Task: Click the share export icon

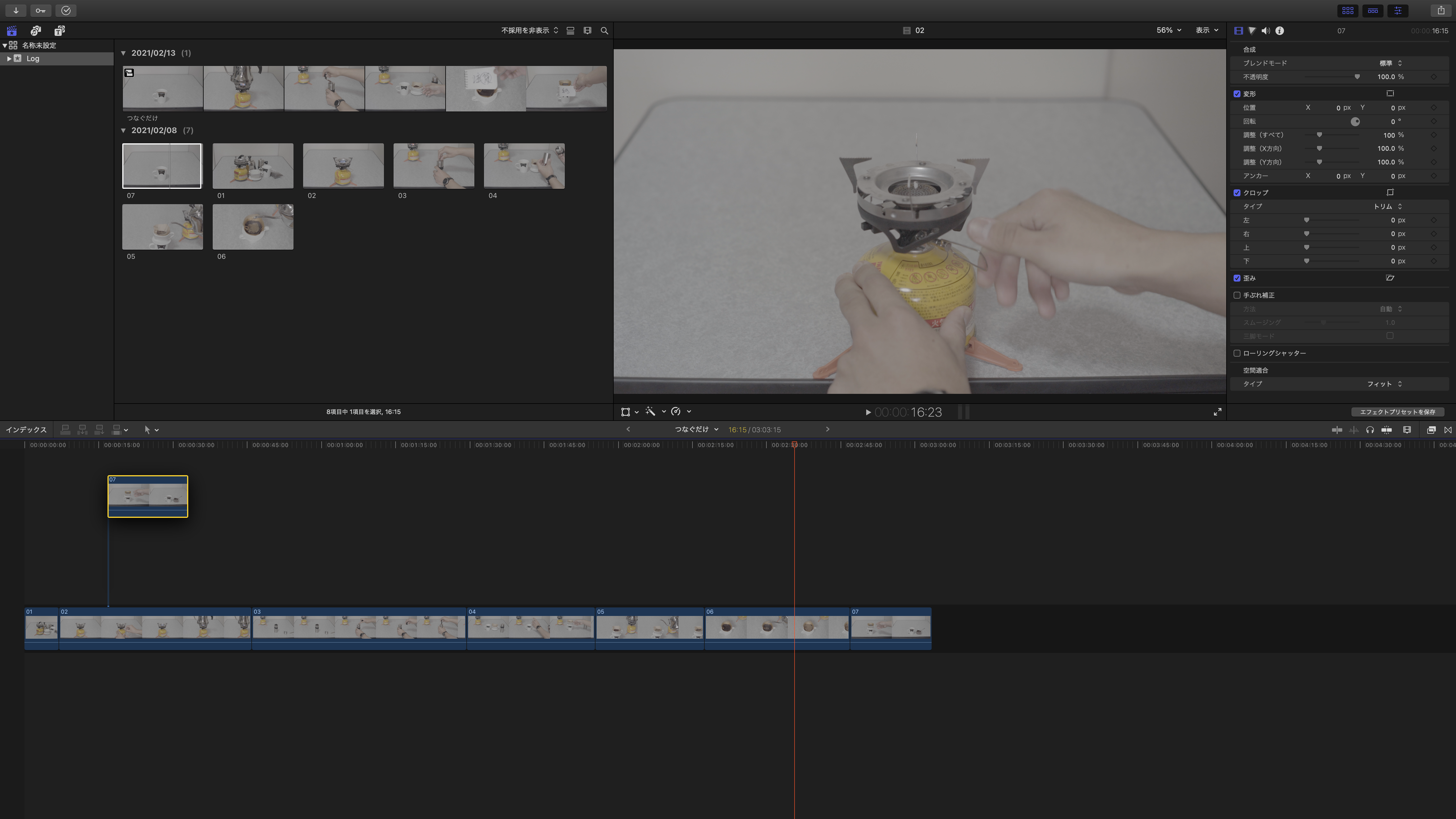Action: tap(1441, 10)
